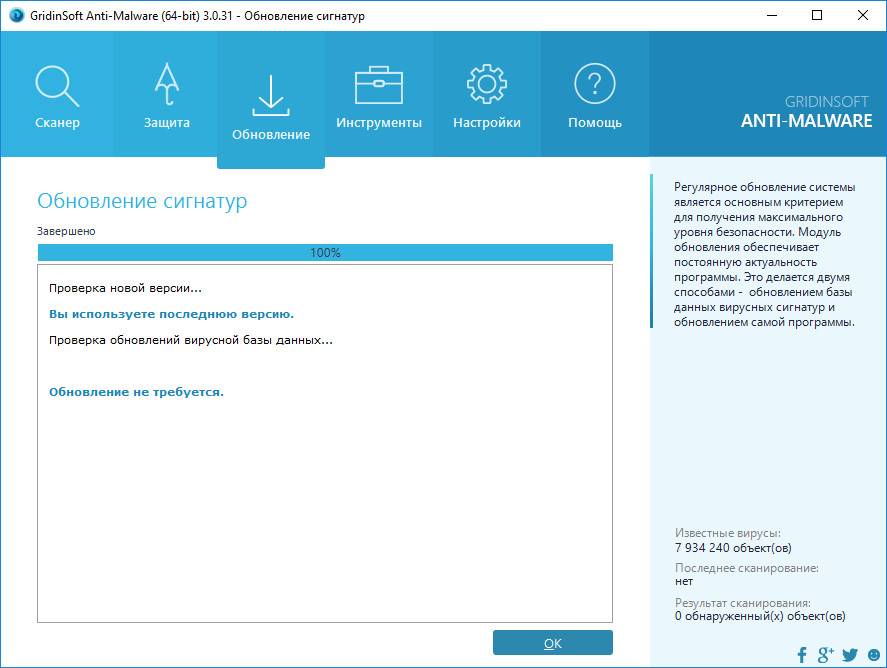Open the Сканер magnifier icon

click(x=57, y=85)
